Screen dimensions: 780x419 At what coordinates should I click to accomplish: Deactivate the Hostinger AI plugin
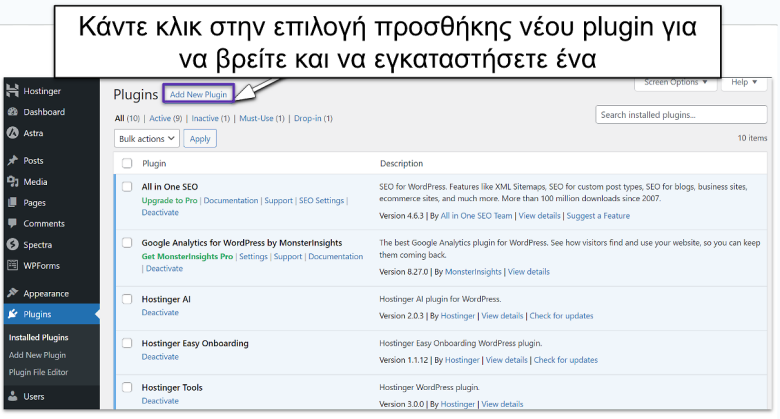pyautogui.click(x=160, y=313)
